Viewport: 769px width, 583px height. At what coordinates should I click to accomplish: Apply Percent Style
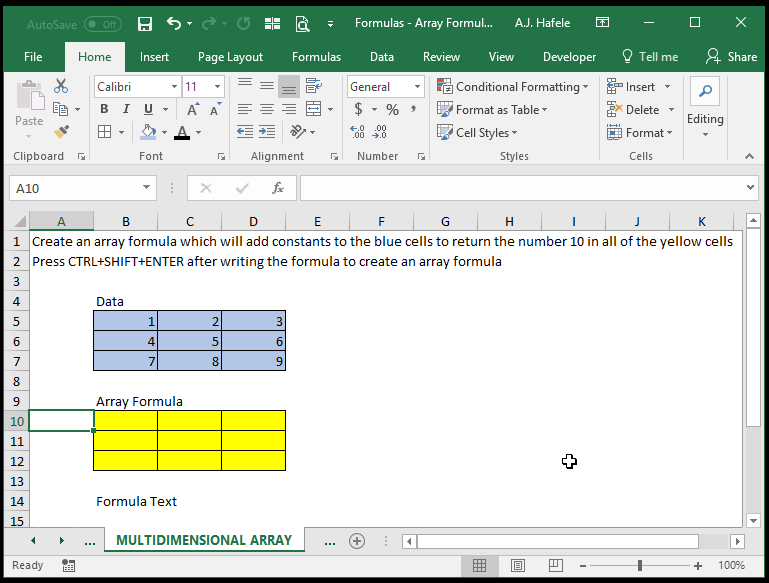click(392, 109)
